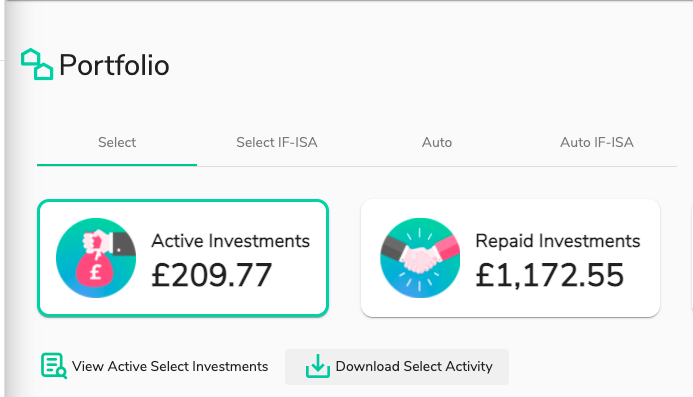Click the money bag Active Investments icon
693x397 pixels.
tap(96, 258)
